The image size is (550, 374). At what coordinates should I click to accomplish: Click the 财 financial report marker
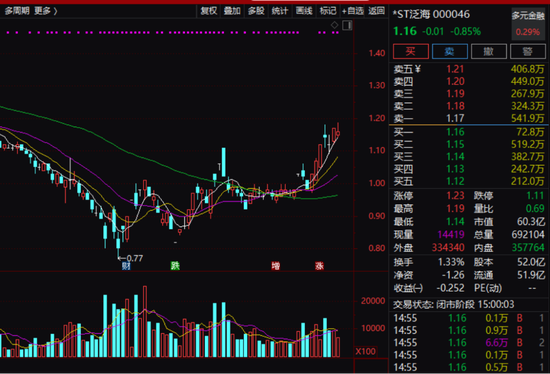point(126,266)
